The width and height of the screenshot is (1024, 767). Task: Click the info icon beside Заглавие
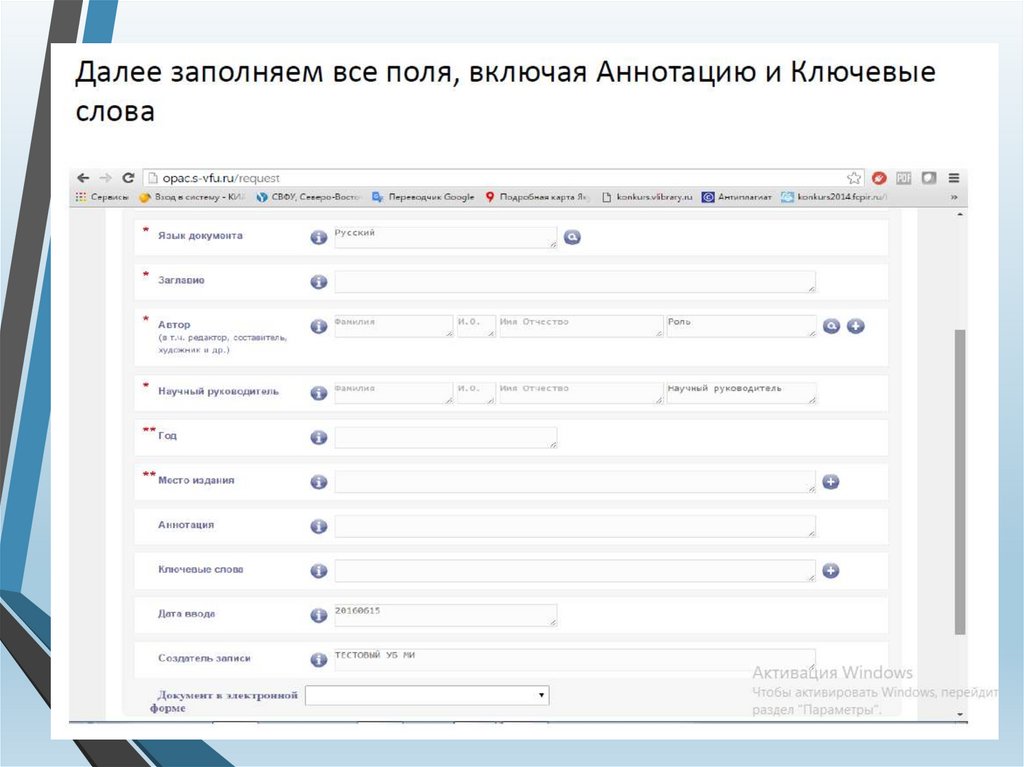319,282
